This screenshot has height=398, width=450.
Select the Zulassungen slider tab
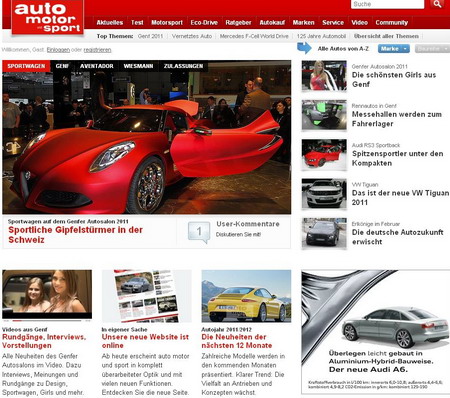pos(183,66)
